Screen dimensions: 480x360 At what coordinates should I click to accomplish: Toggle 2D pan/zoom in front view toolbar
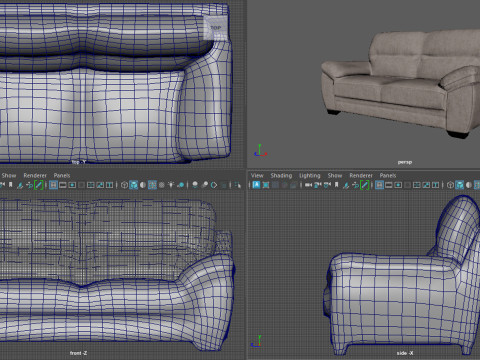pyautogui.click(x=29, y=185)
